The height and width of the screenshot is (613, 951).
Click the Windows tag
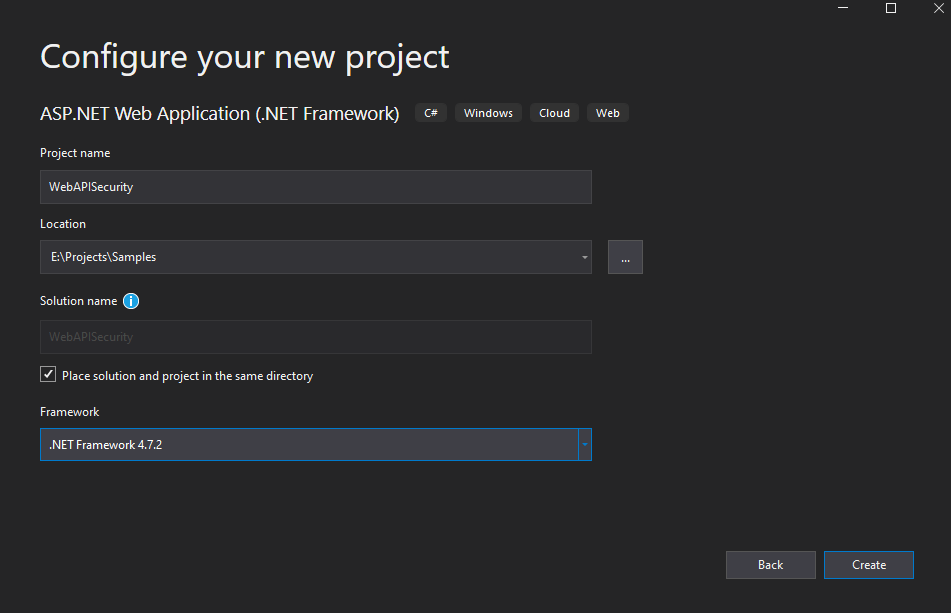488,113
